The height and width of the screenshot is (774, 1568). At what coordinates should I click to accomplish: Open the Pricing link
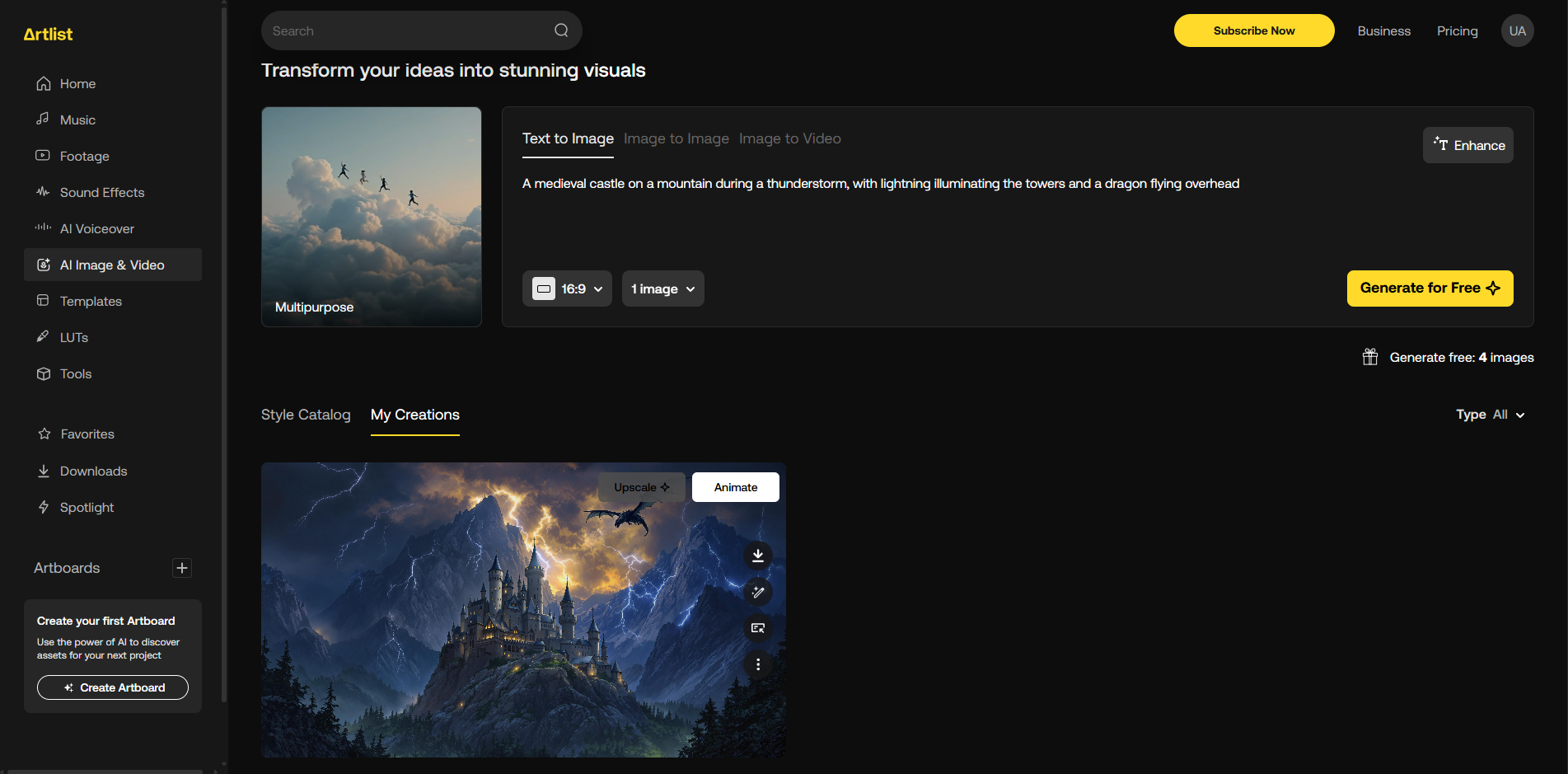coord(1458,30)
